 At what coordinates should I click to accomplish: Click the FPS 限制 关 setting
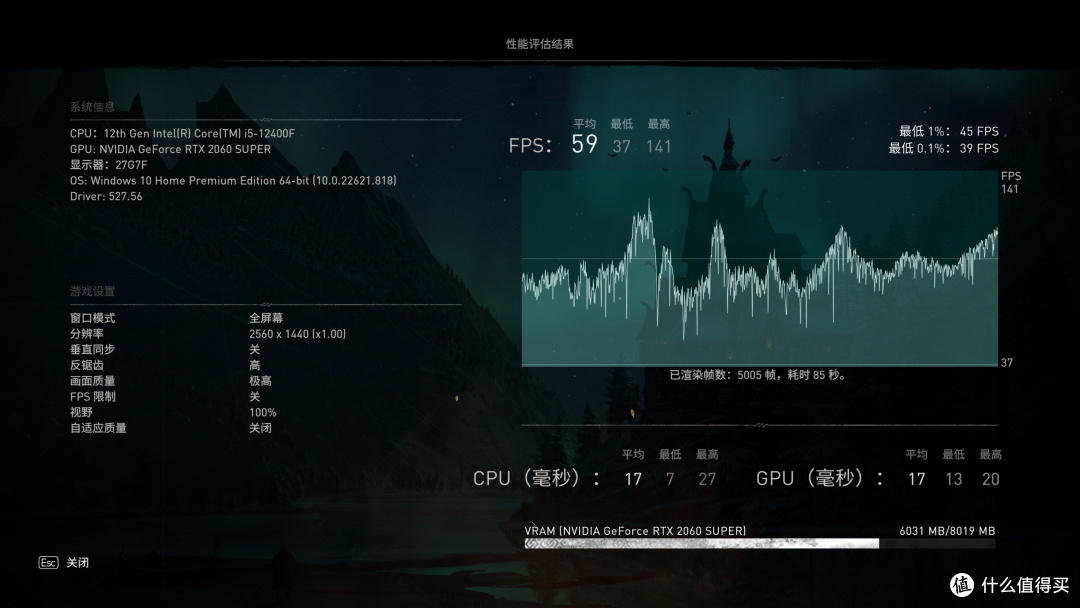[x=254, y=396]
